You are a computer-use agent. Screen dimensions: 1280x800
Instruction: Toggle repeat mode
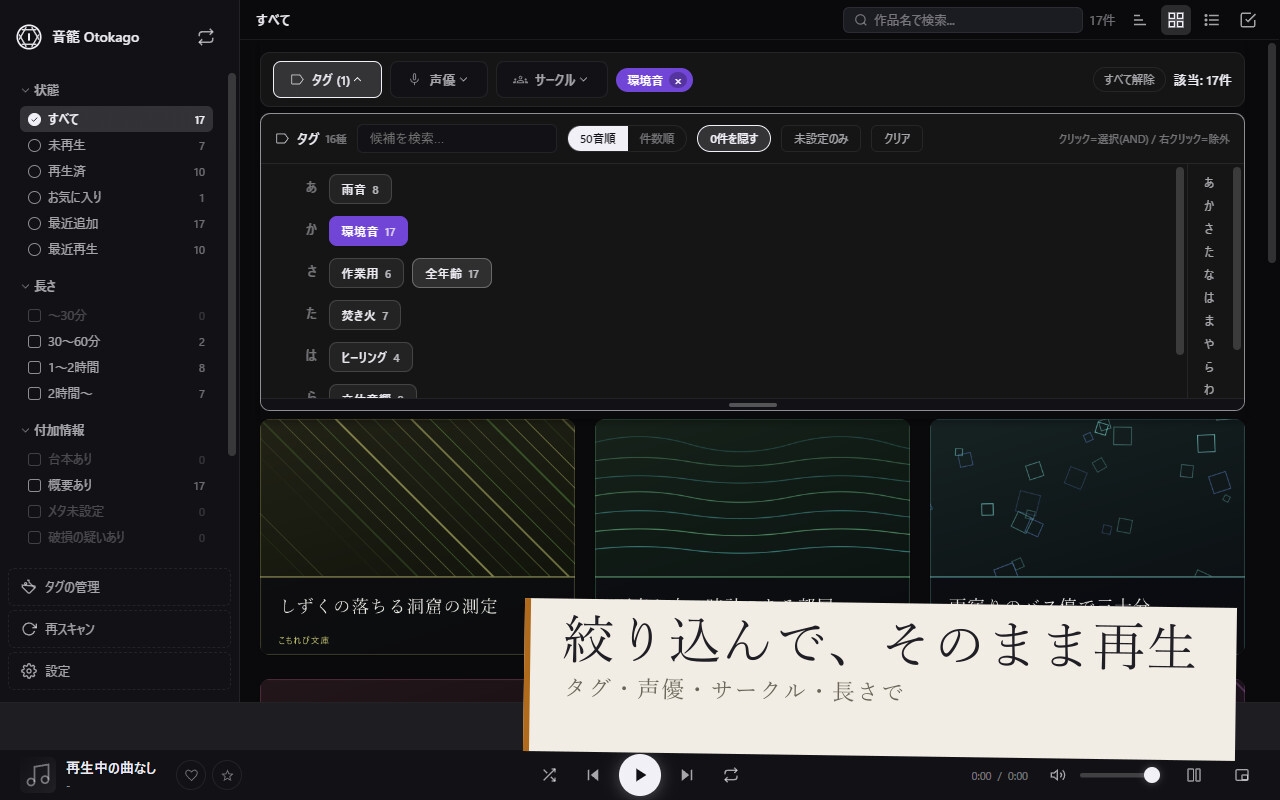[731, 775]
